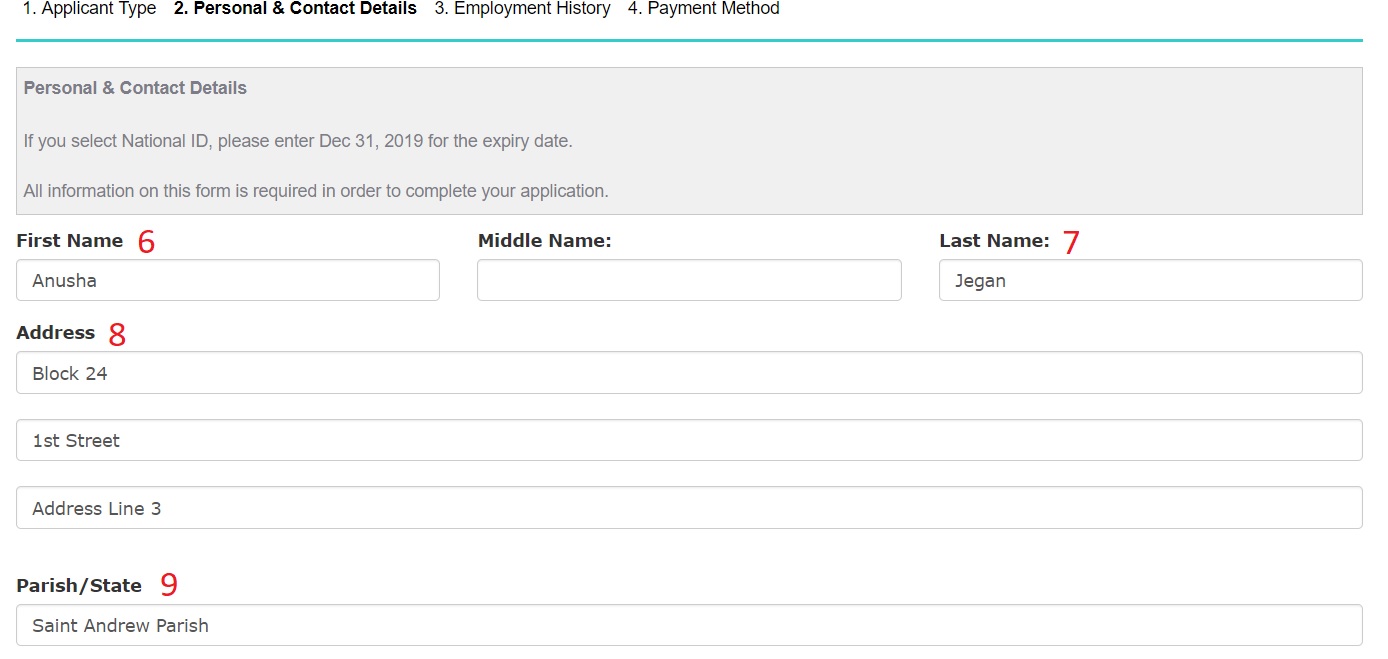Click the National ID expiry date note
Viewport: 1388px width, 659px height.
pos(298,141)
